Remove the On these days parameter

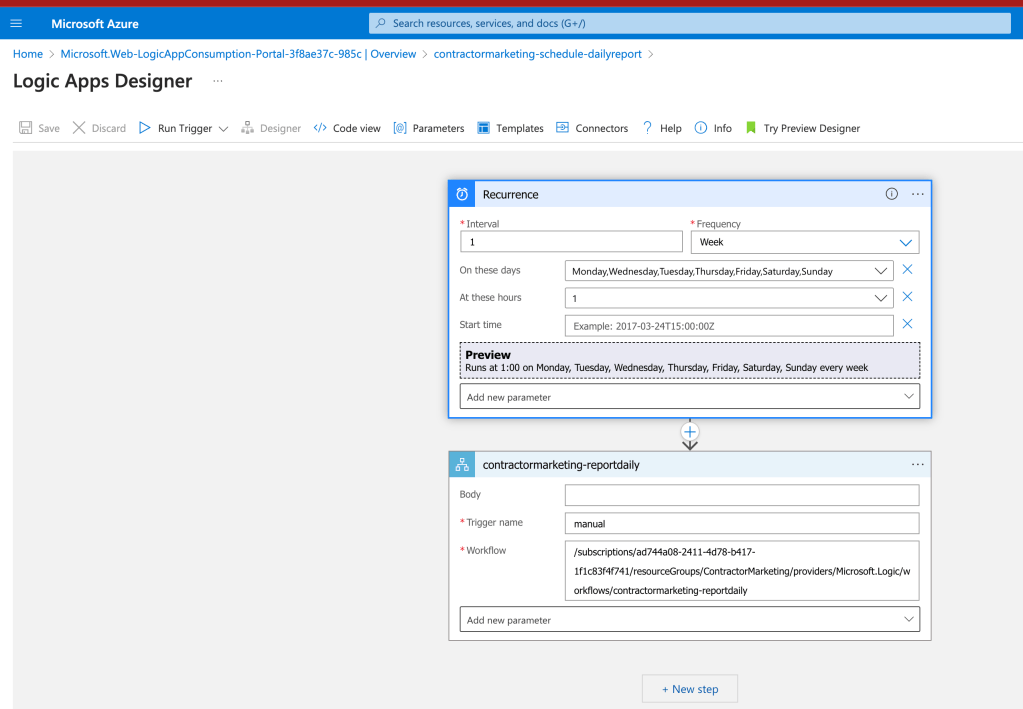pyautogui.click(x=907, y=269)
